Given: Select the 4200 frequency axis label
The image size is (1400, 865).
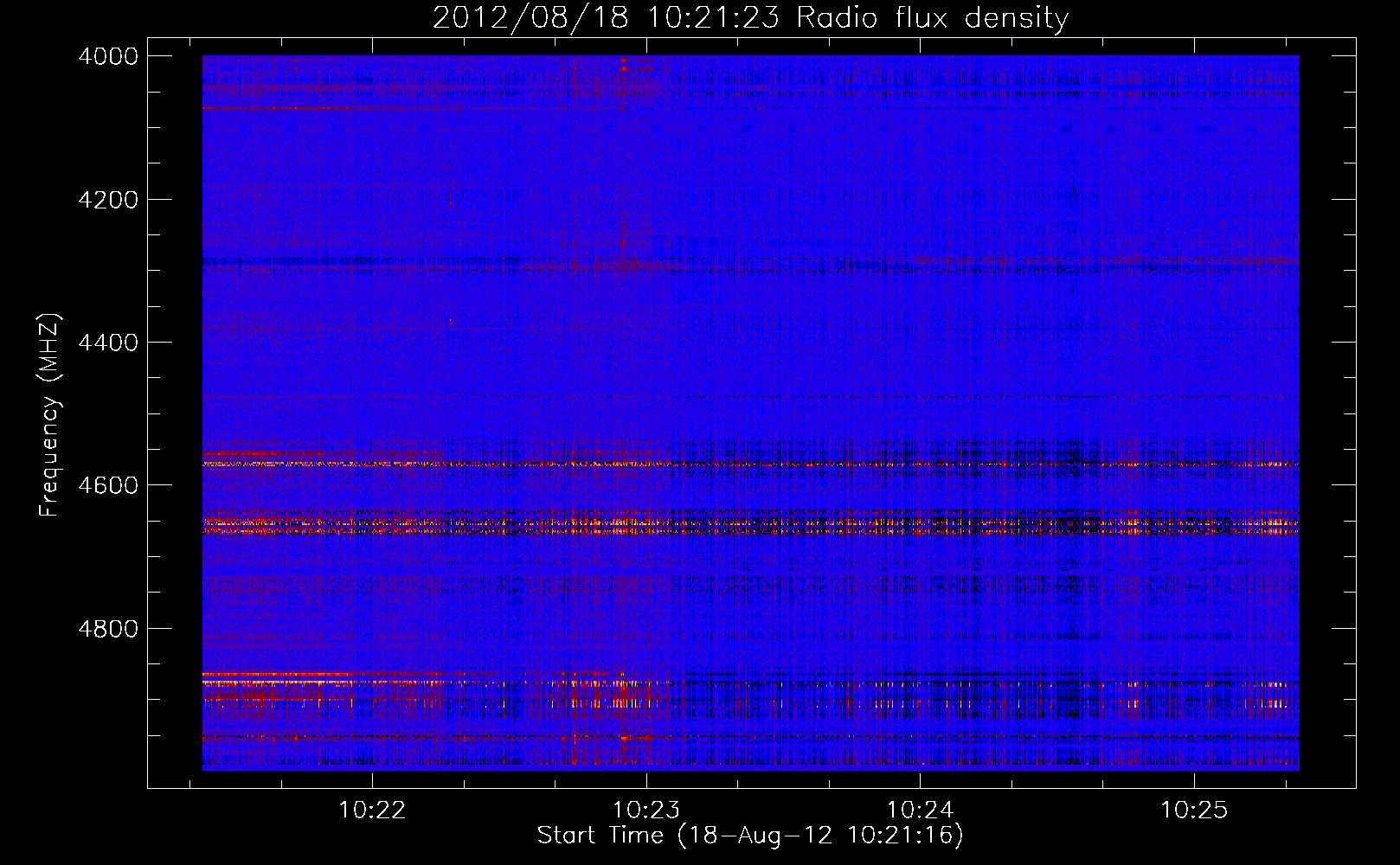Looking at the screenshot, I should pyautogui.click(x=108, y=200).
